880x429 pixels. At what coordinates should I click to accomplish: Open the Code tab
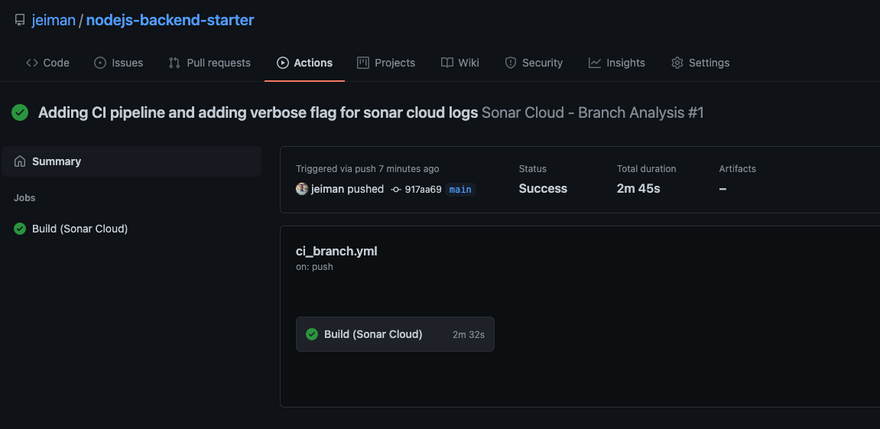click(x=47, y=63)
